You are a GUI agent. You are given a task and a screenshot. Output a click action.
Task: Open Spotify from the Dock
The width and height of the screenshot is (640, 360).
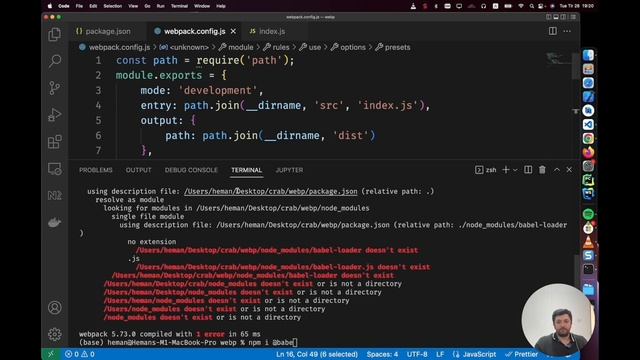[588, 214]
